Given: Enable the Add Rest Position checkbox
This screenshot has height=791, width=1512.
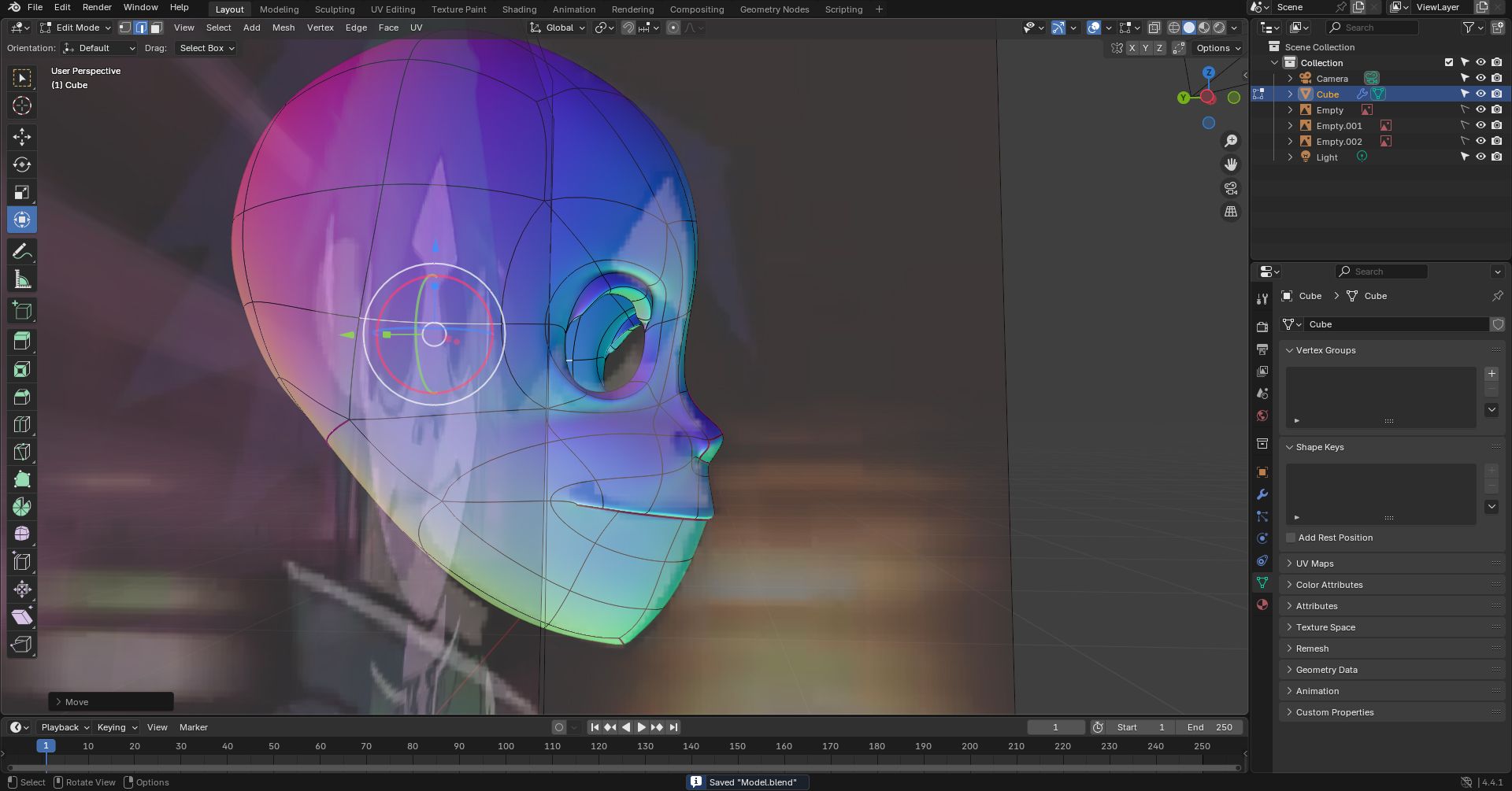Looking at the screenshot, I should pos(1291,538).
